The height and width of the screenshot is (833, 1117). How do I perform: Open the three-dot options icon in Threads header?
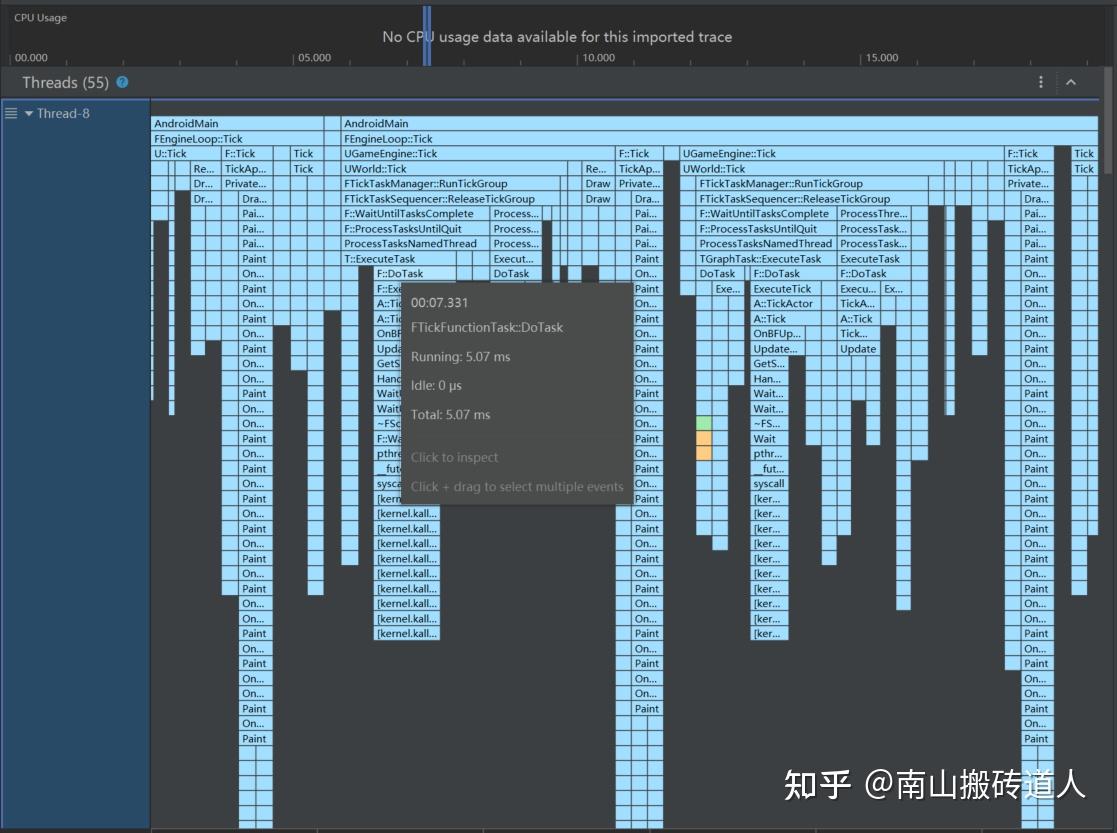[1042, 82]
